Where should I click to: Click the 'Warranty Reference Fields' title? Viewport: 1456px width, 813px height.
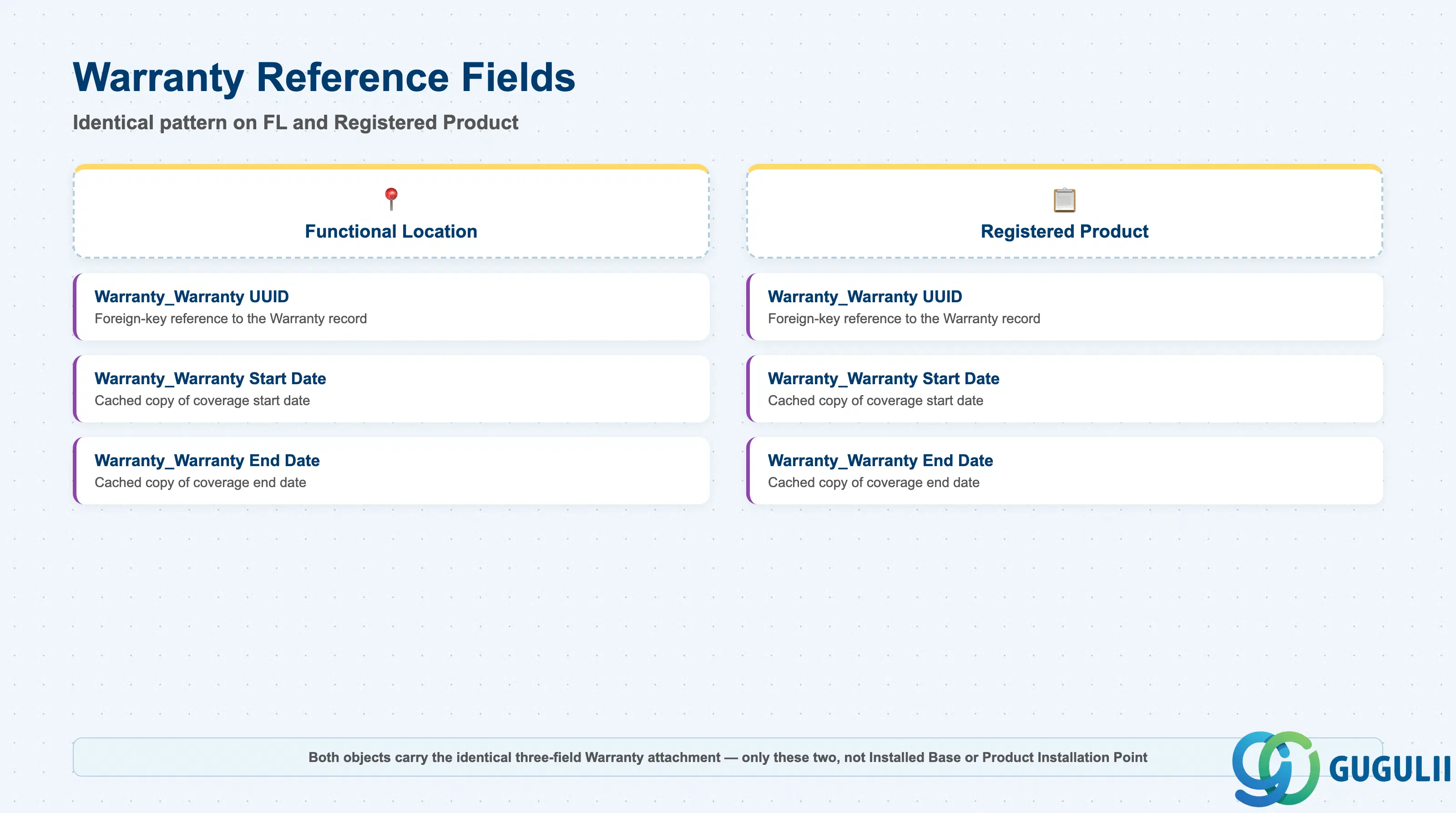[x=324, y=77]
